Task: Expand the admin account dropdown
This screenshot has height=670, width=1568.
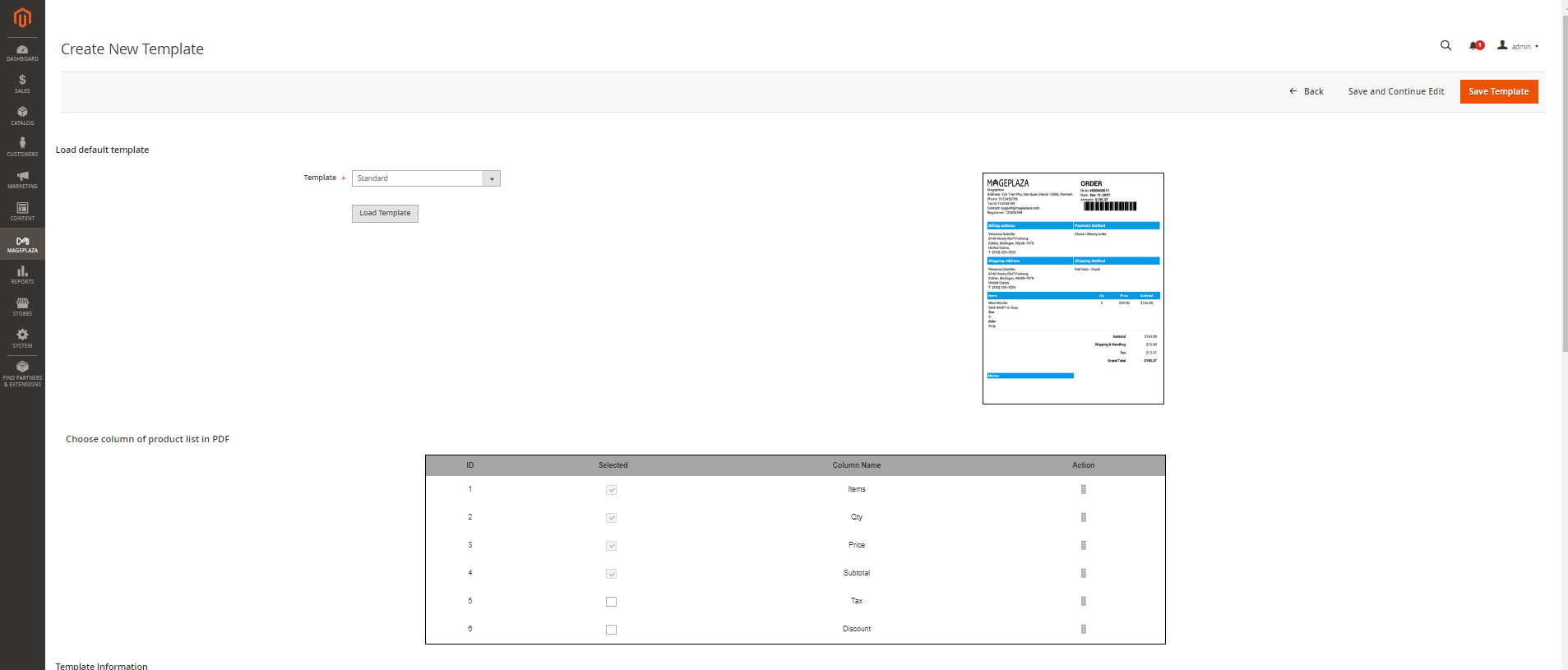Action: pos(1518,47)
